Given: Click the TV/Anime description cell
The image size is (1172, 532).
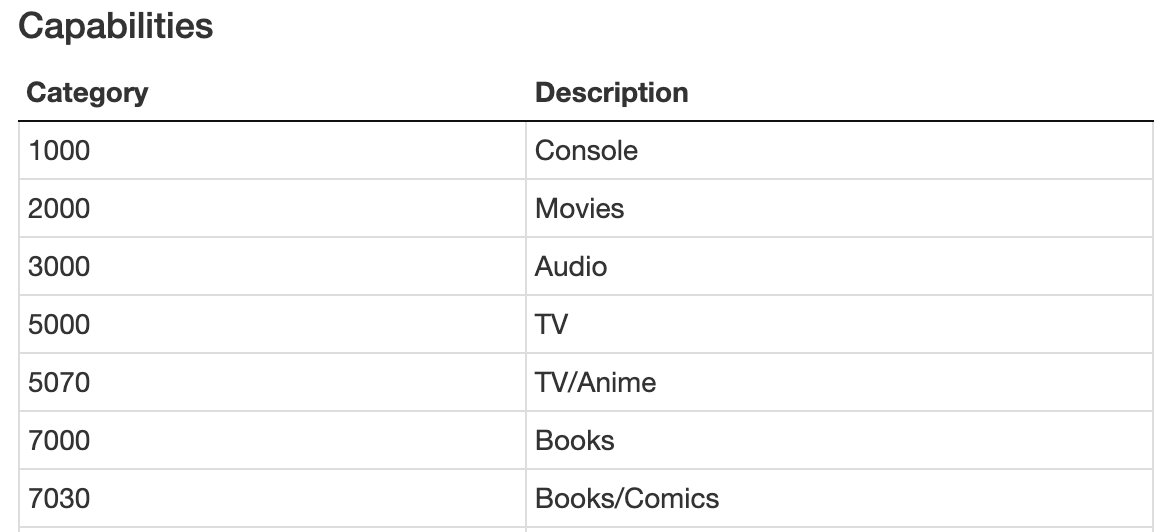Looking at the screenshot, I should [x=839, y=383].
